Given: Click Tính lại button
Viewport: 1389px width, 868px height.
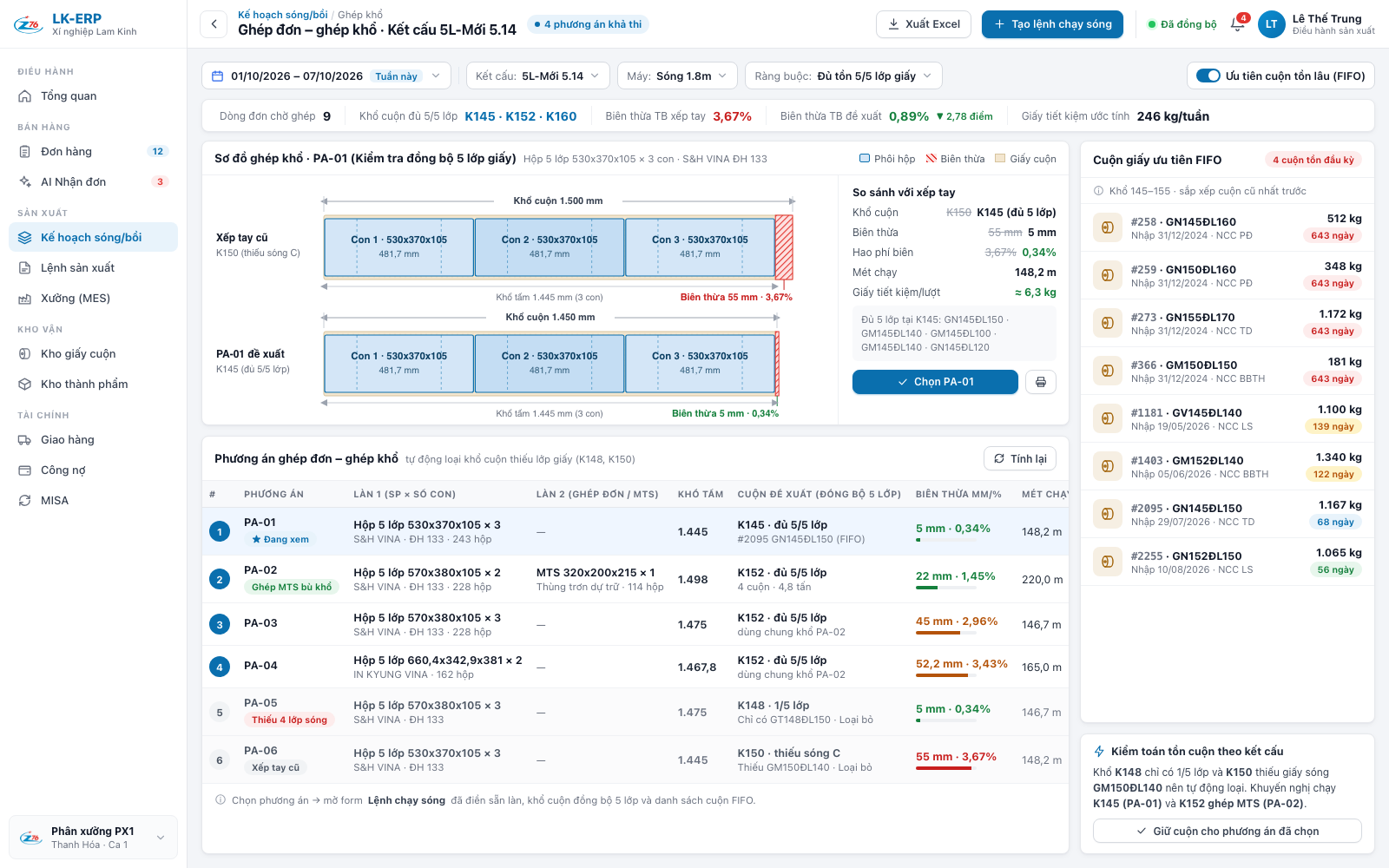Looking at the screenshot, I should point(1020,458).
